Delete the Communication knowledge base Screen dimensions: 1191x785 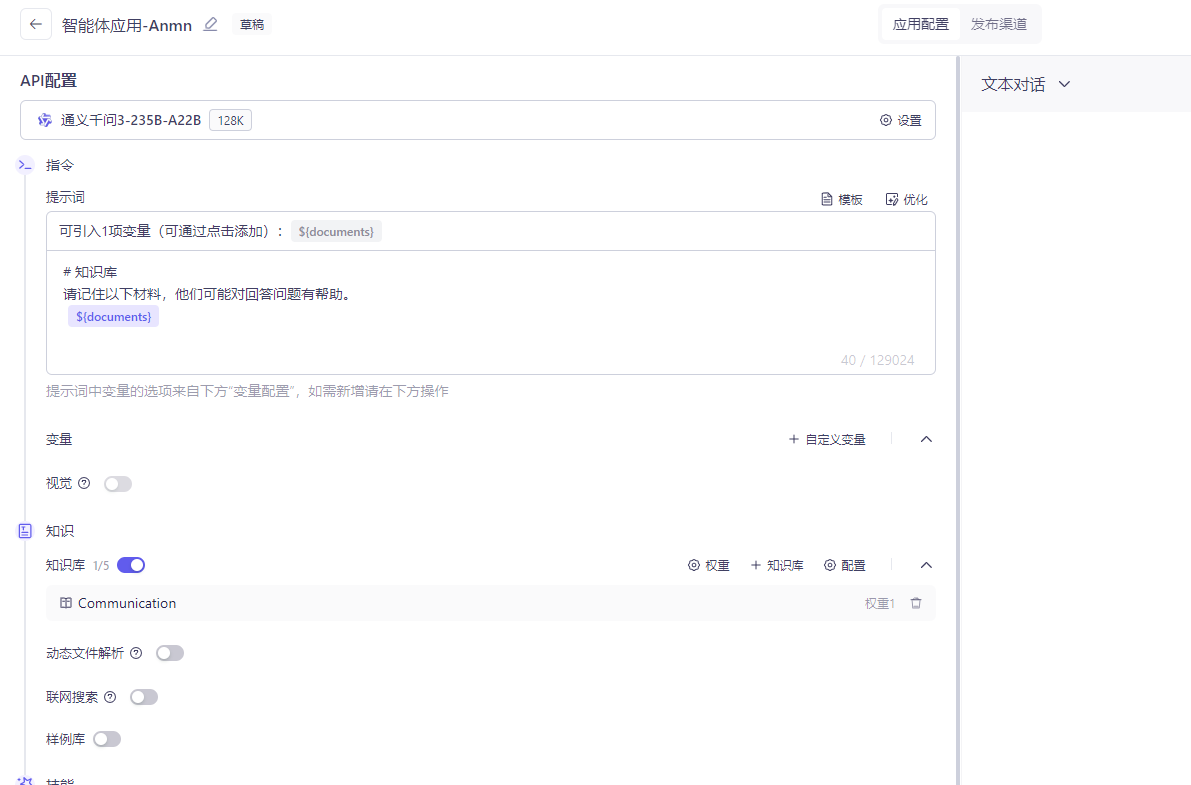point(916,603)
